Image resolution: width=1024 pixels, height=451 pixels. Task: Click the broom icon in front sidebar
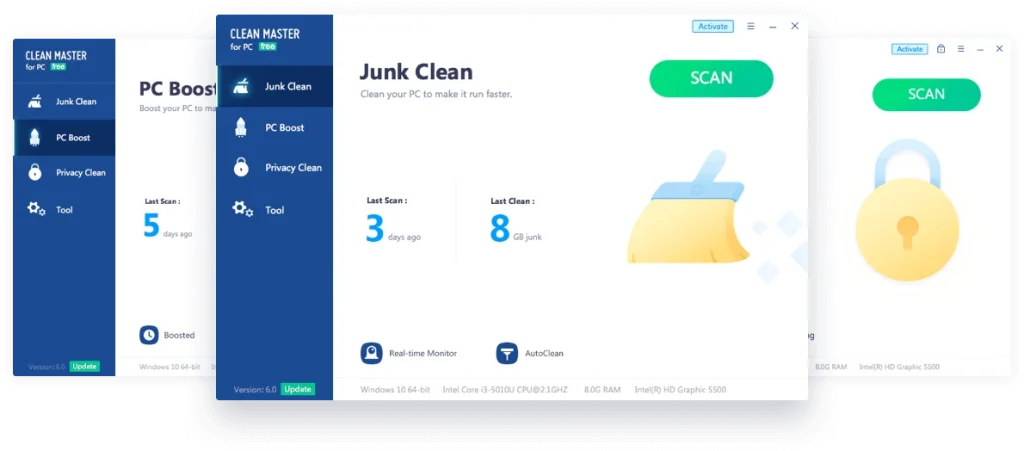[241, 86]
